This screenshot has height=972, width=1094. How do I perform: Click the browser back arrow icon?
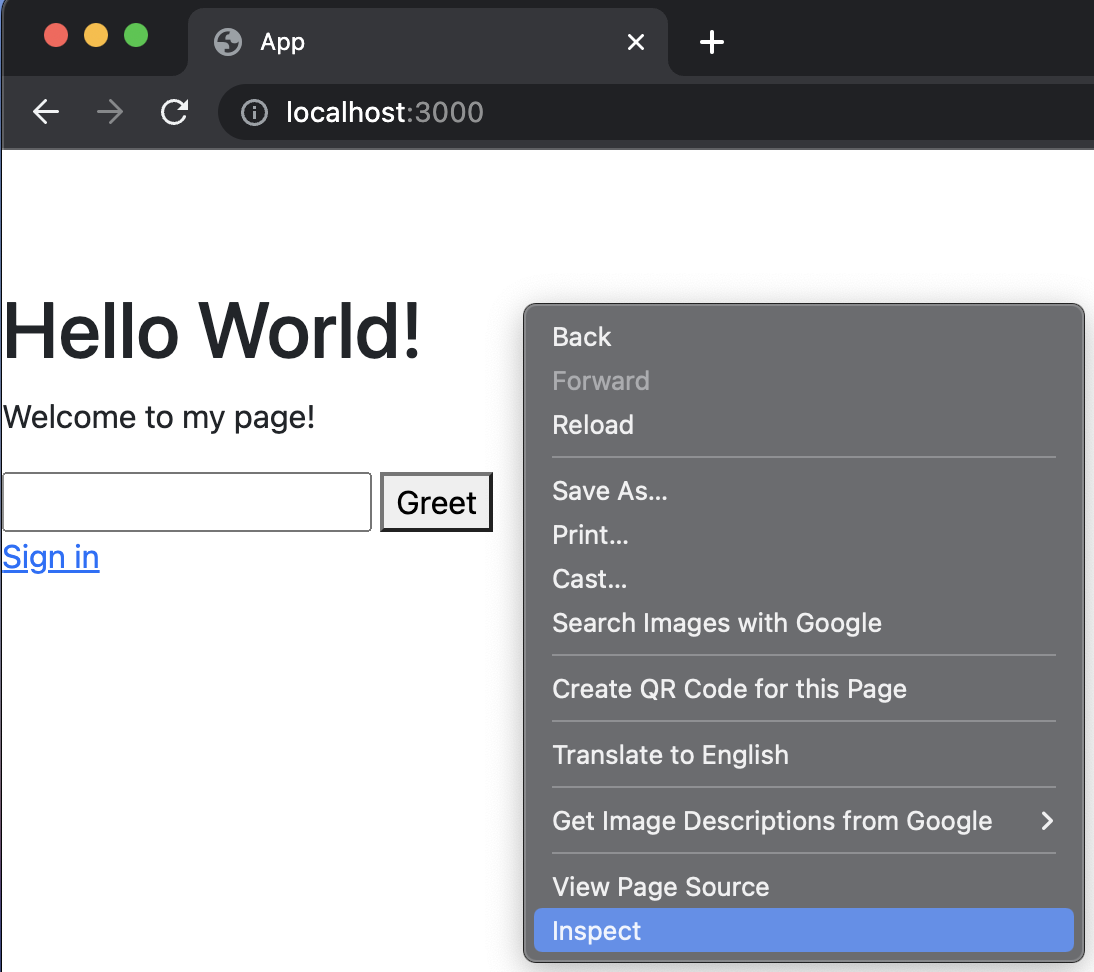[46, 112]
